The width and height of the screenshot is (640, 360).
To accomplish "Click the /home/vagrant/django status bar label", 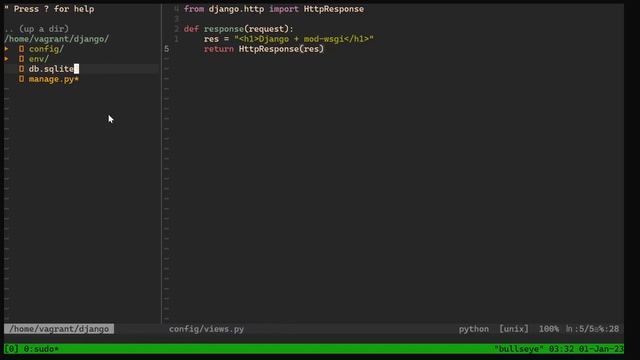I will pos(59,329).
